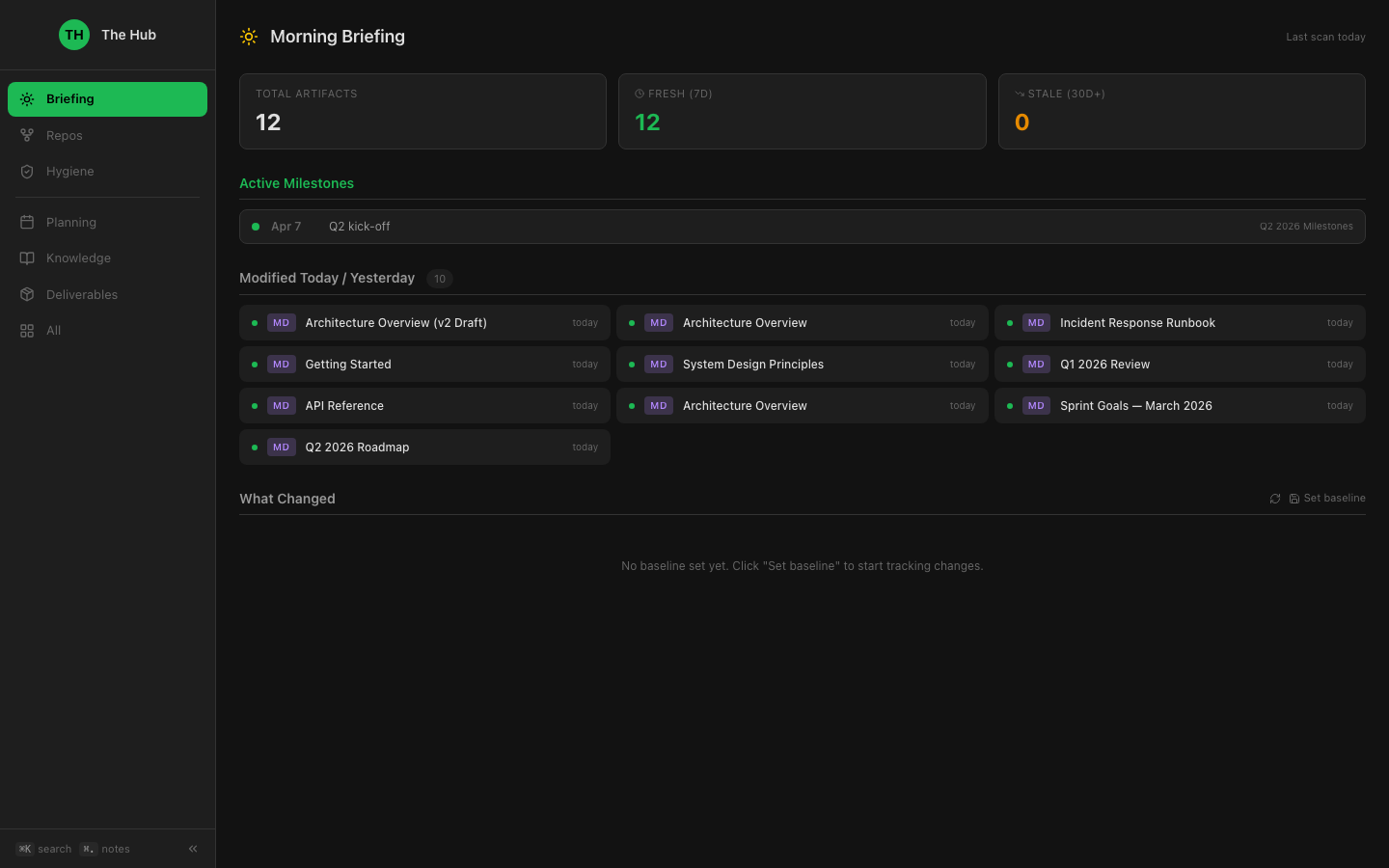
Task: Go to the Planning calendar view
Action: point(70,223)
